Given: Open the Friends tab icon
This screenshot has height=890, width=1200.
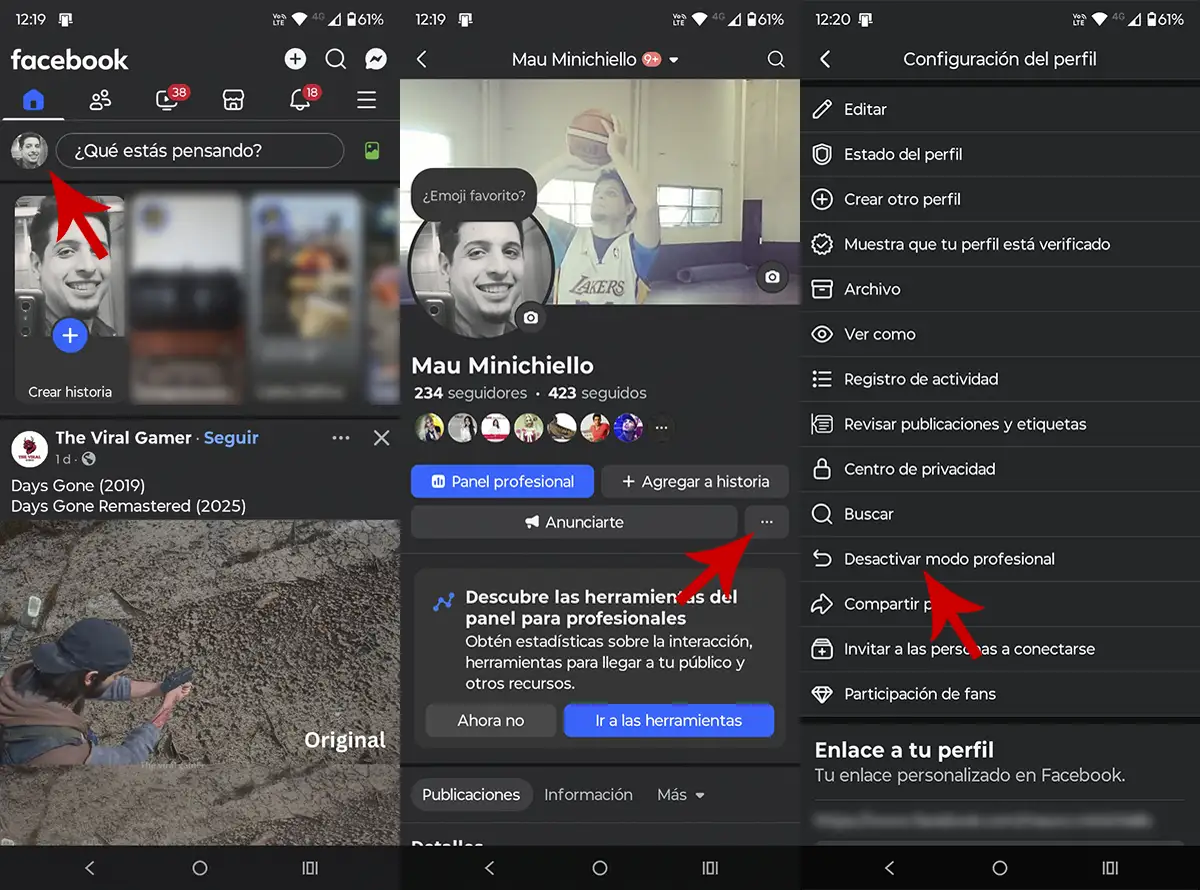Looking at the screenshot, I should click(x=100, y=100).
